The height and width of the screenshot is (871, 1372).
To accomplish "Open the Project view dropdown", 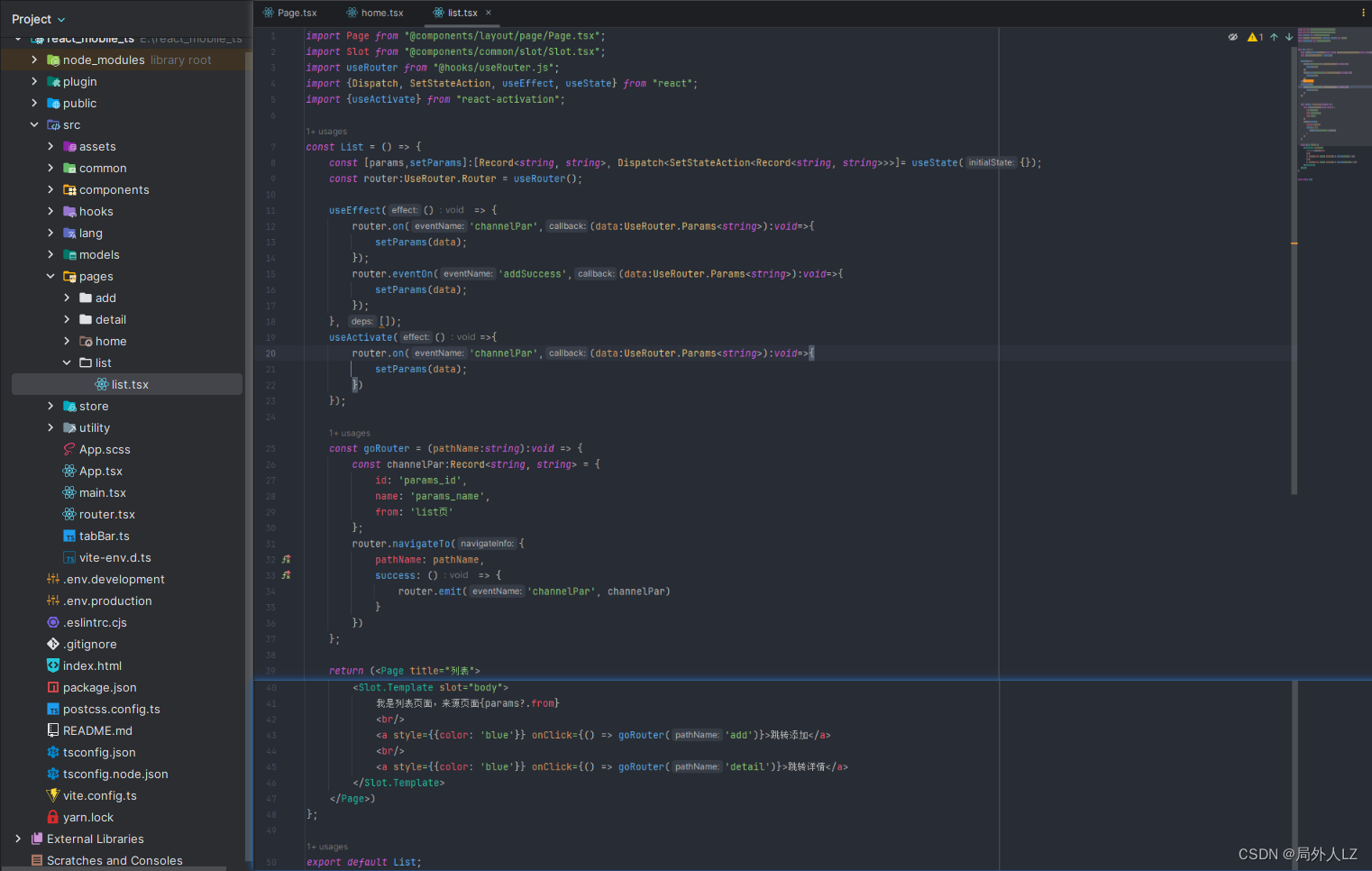I will [x=38, y=19].
